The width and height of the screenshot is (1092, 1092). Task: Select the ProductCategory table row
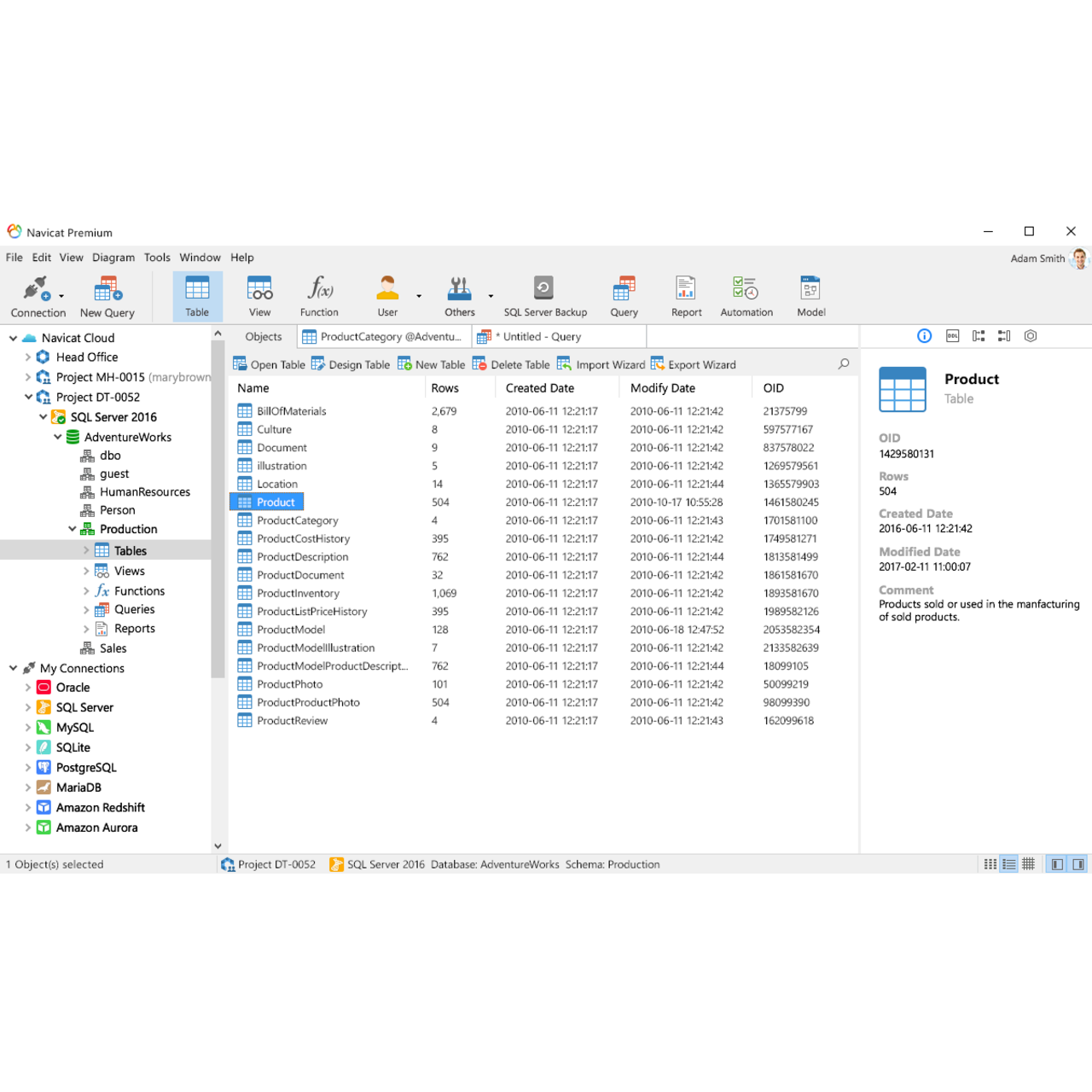543,520
